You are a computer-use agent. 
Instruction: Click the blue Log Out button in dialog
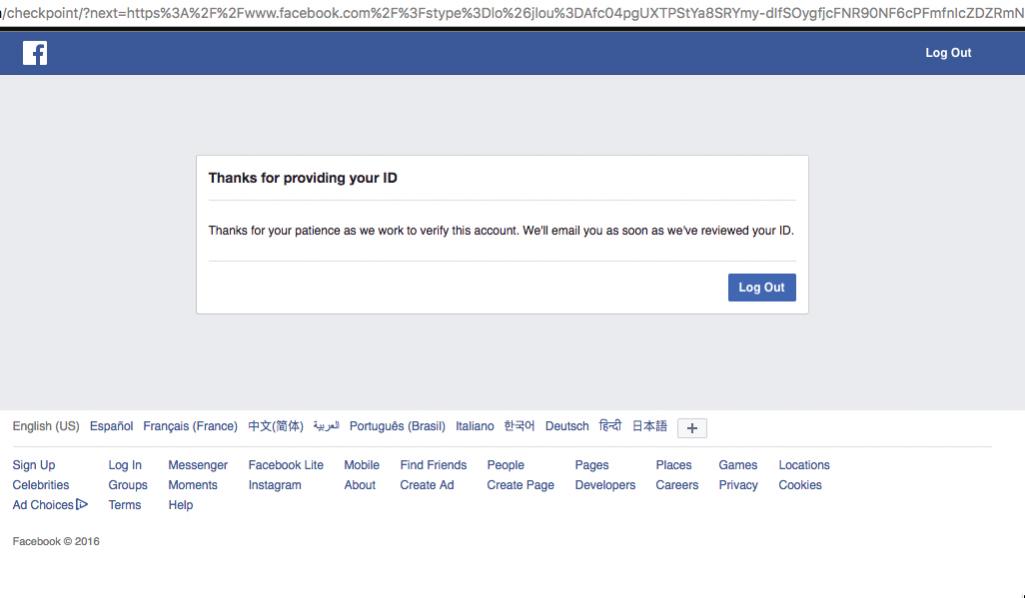point(762,288)
